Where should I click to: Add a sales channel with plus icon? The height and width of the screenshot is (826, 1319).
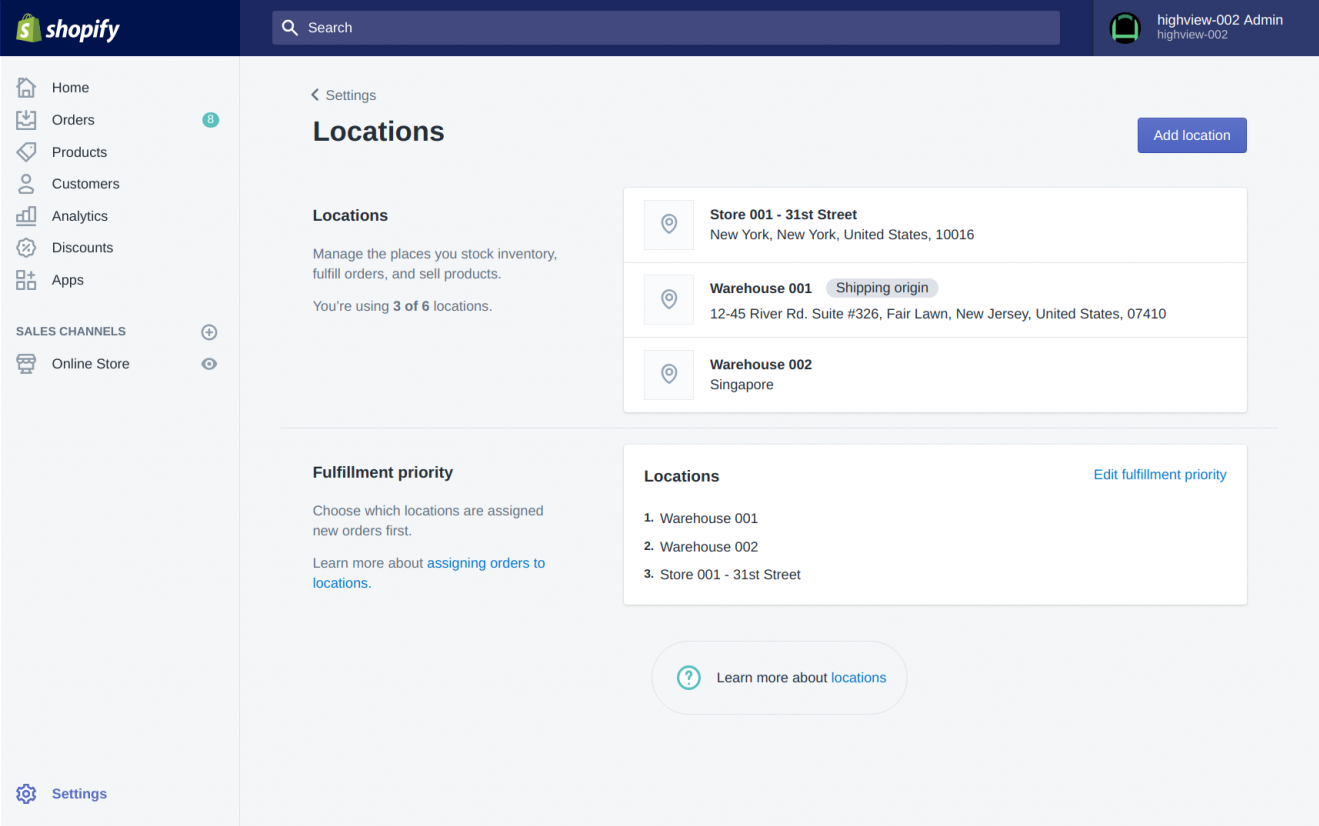[x=209, y=332]
